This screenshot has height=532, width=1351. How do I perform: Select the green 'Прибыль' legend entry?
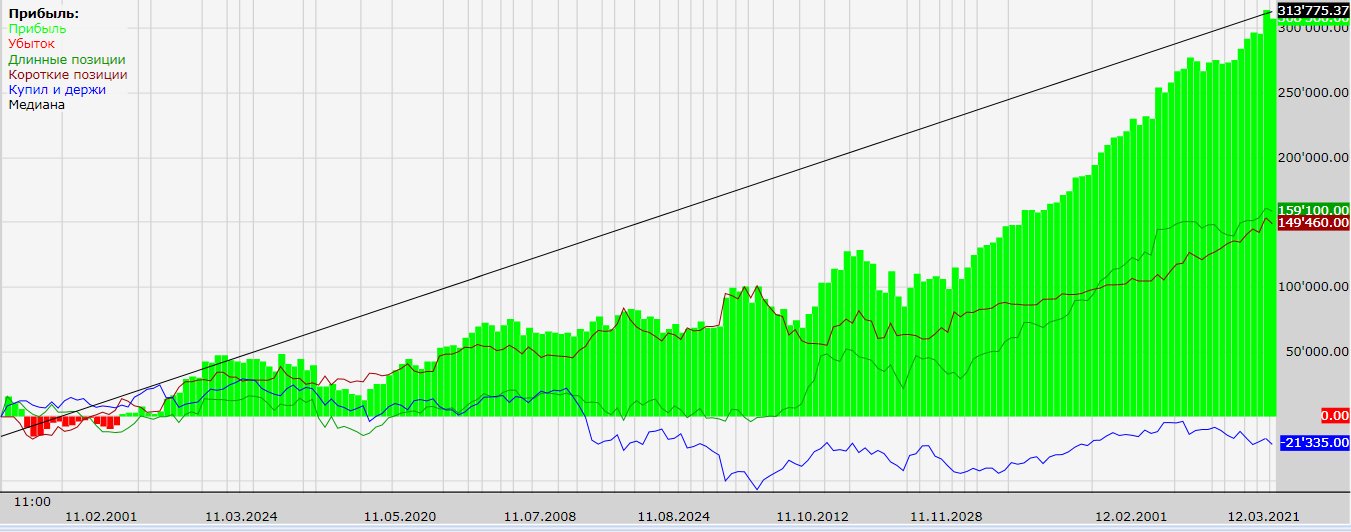point(37,29)
